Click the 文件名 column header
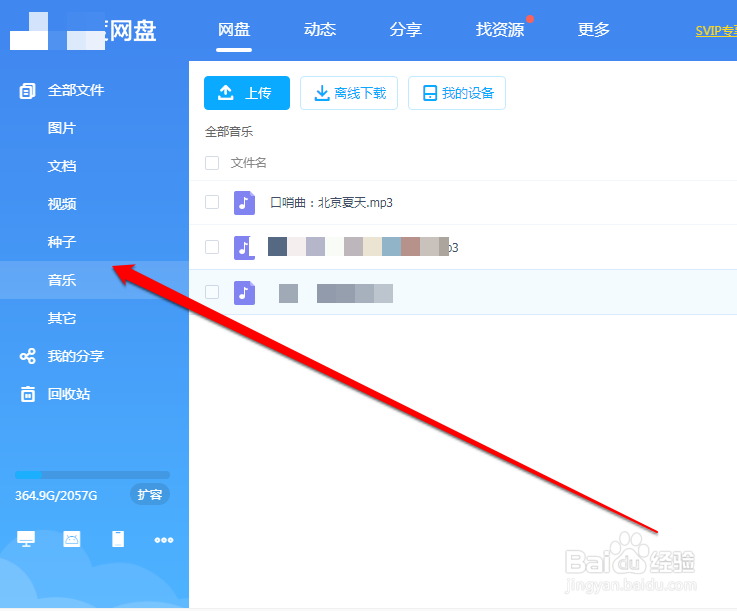737x611 pixels. click(248, 163)
